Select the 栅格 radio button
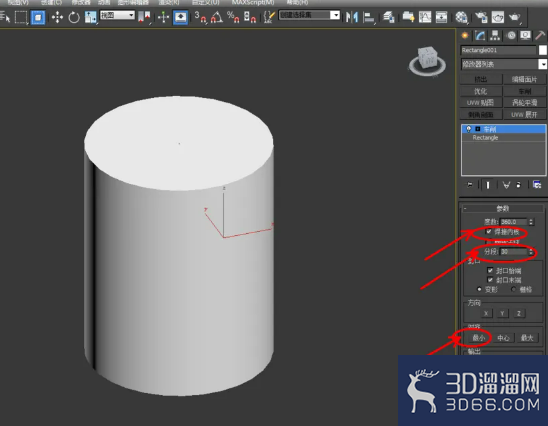548x426 pixels. tap(513, 289)
